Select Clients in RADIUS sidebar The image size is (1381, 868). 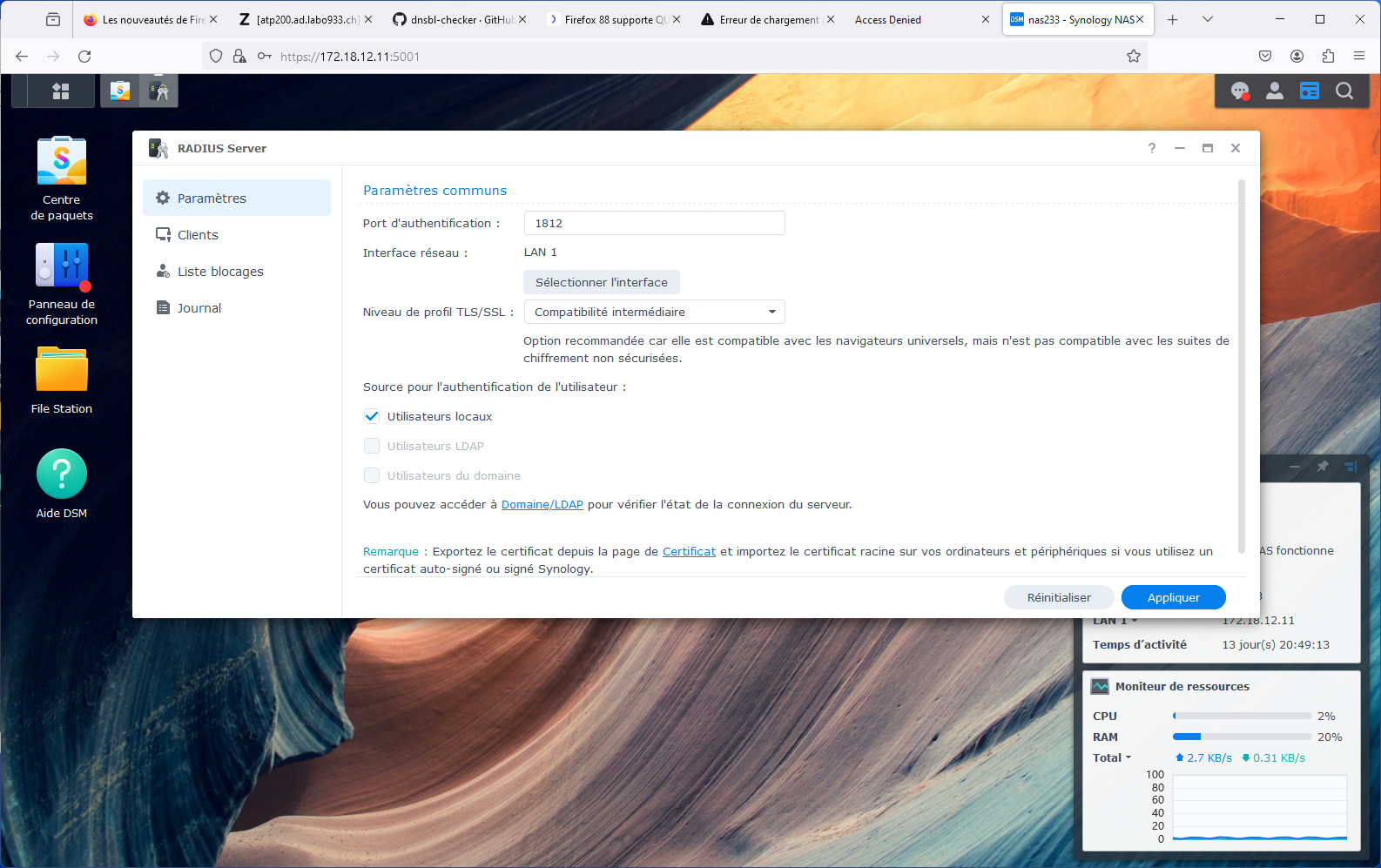click(237, 234)
